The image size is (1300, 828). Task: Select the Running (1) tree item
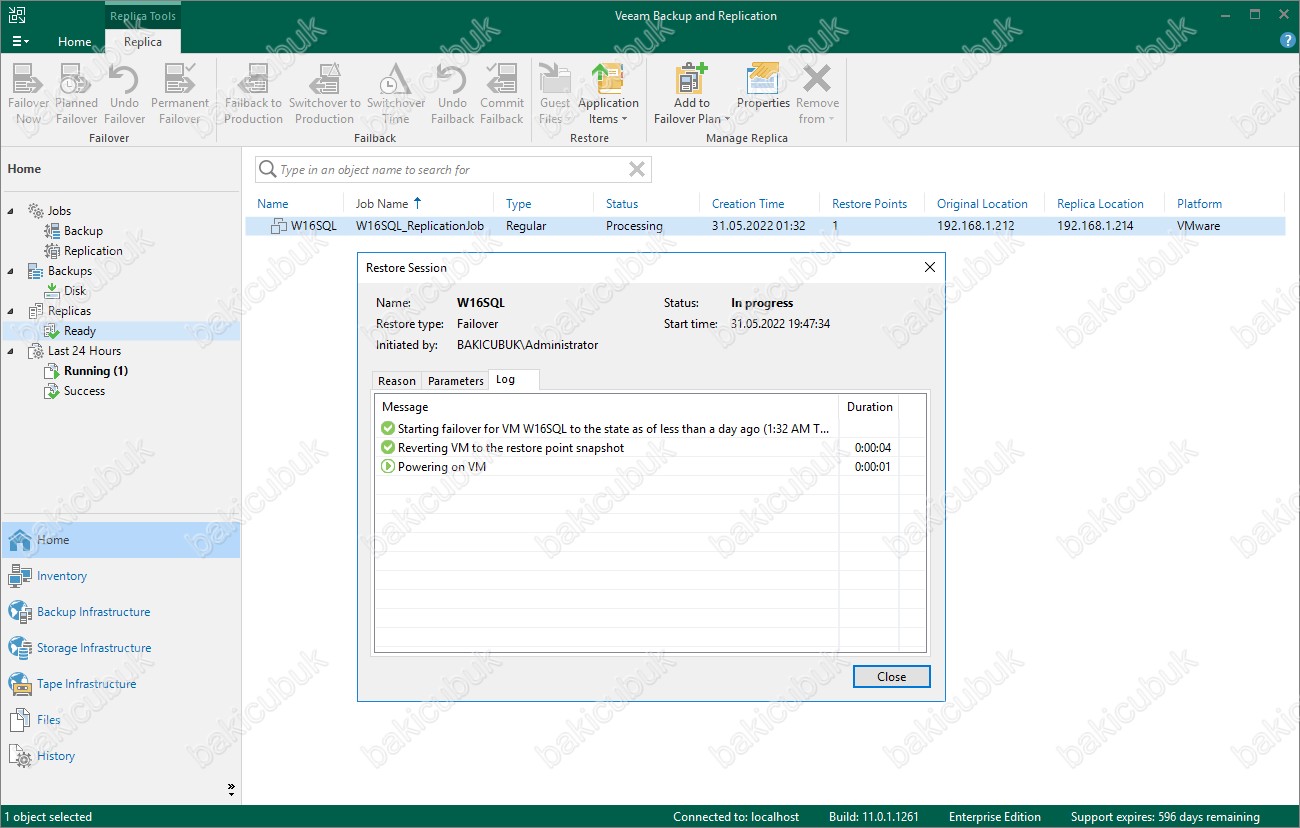pyautogui.click(x=95, y=371)
